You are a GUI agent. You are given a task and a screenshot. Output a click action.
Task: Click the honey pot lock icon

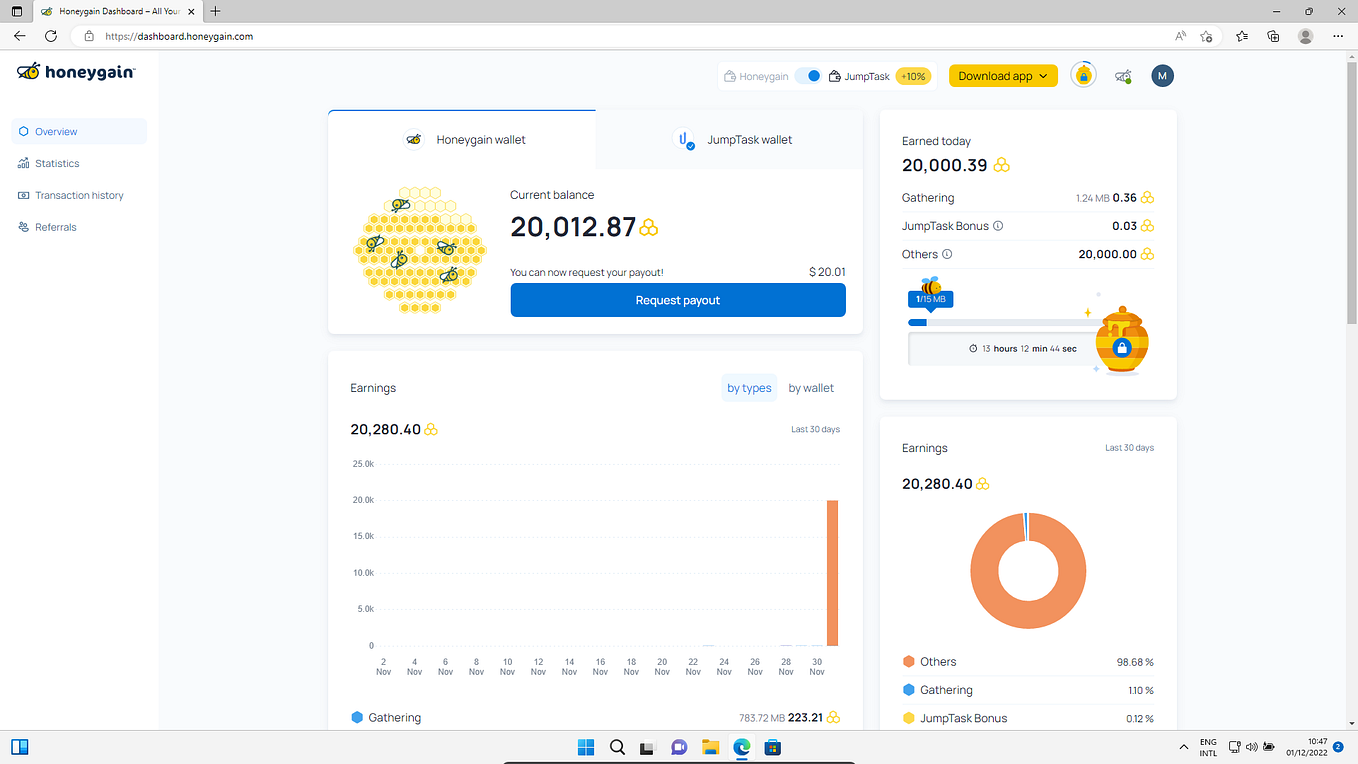(x=1121, y=347)
